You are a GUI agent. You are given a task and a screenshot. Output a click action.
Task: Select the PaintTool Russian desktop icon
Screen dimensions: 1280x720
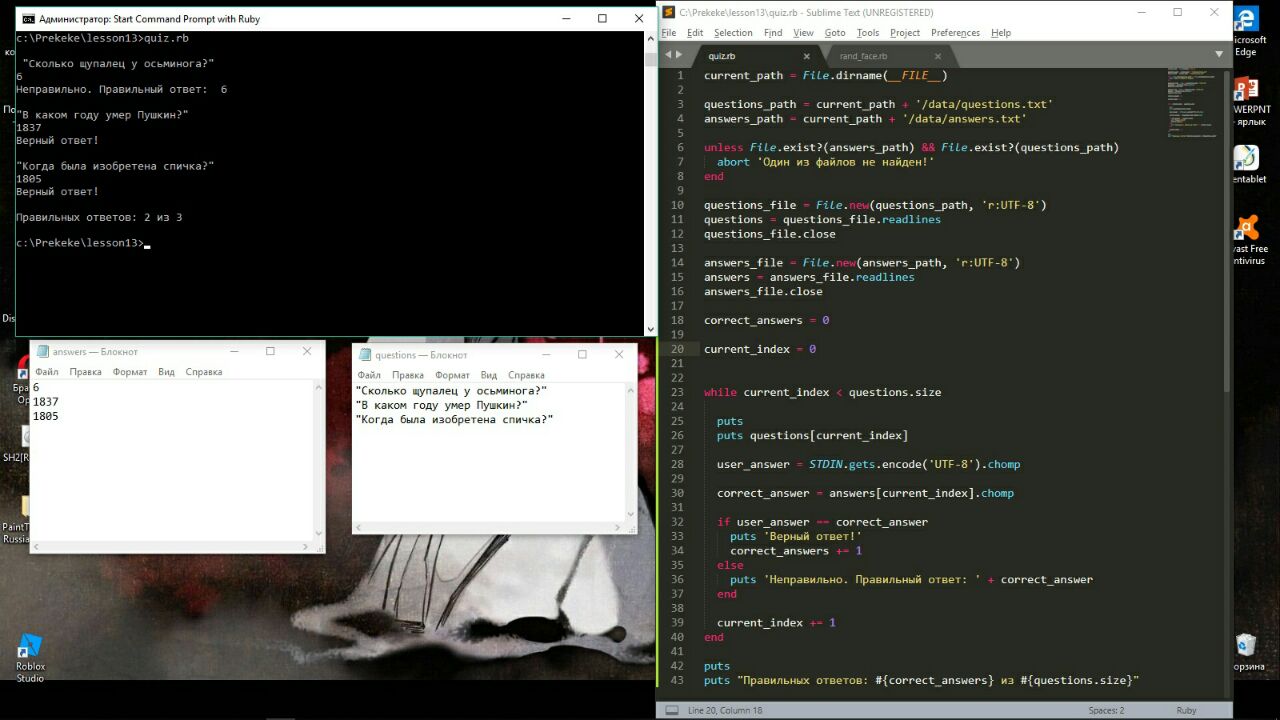pyautogui.click(x=15, y=520)
